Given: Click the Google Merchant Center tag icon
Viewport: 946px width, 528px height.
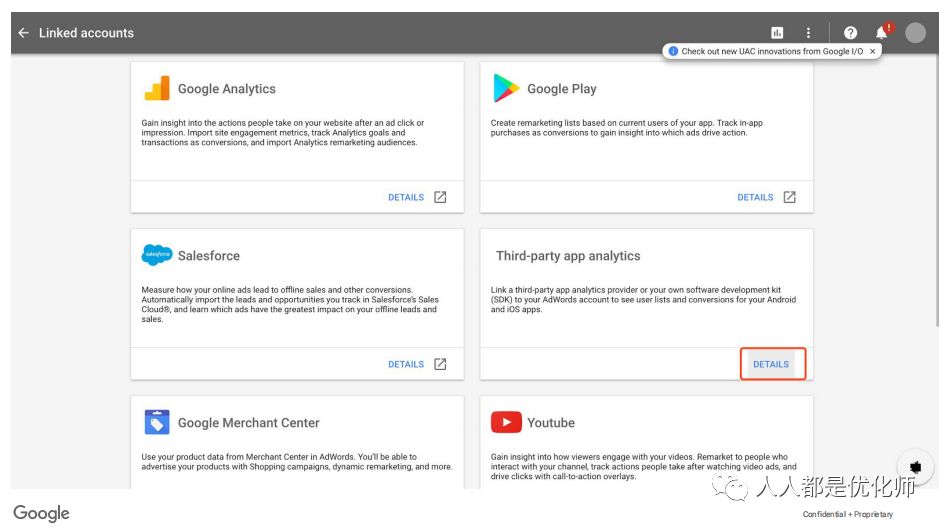Looking at the screenshot, I should click(157, 422).
